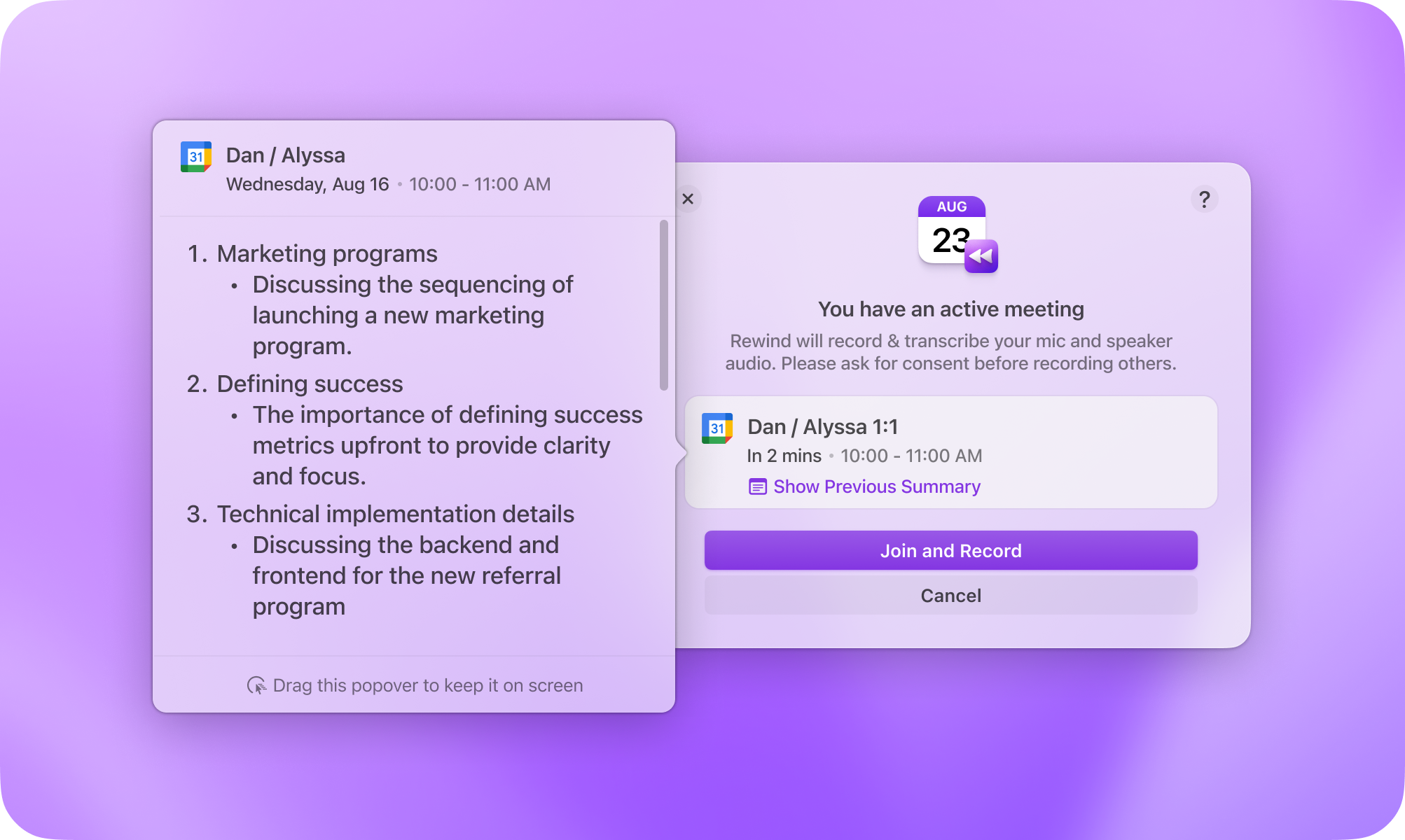This screenshot has width=1405, height=840.
Task: Click Google Calendar icon in summary popover
Action: click(x=196, y=157)
